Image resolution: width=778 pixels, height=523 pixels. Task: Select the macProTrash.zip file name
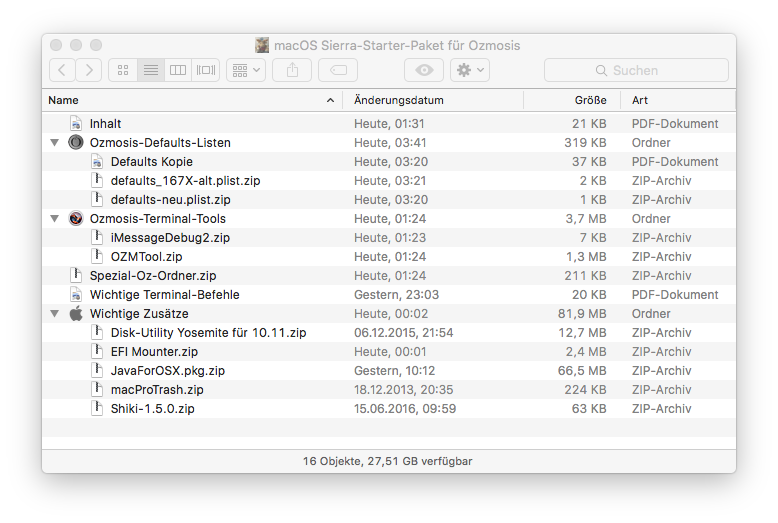click(157, 390)
